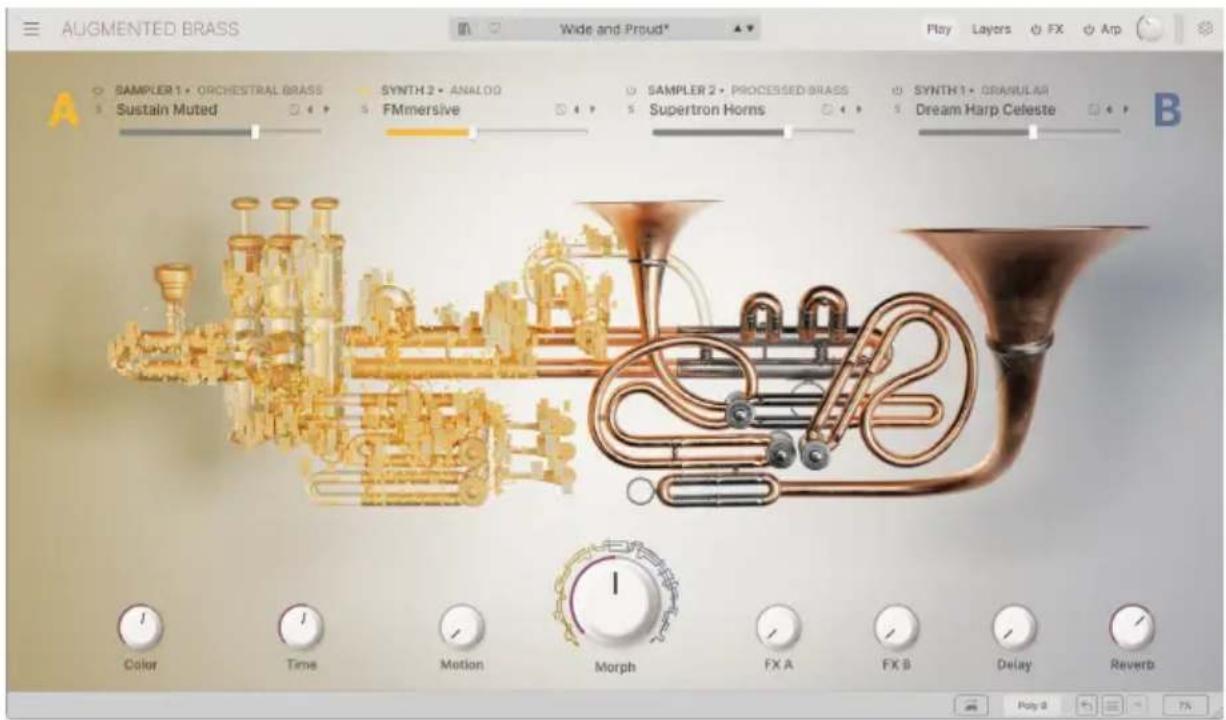Click the keyboard icon in status bar

[x=970, y=705]
